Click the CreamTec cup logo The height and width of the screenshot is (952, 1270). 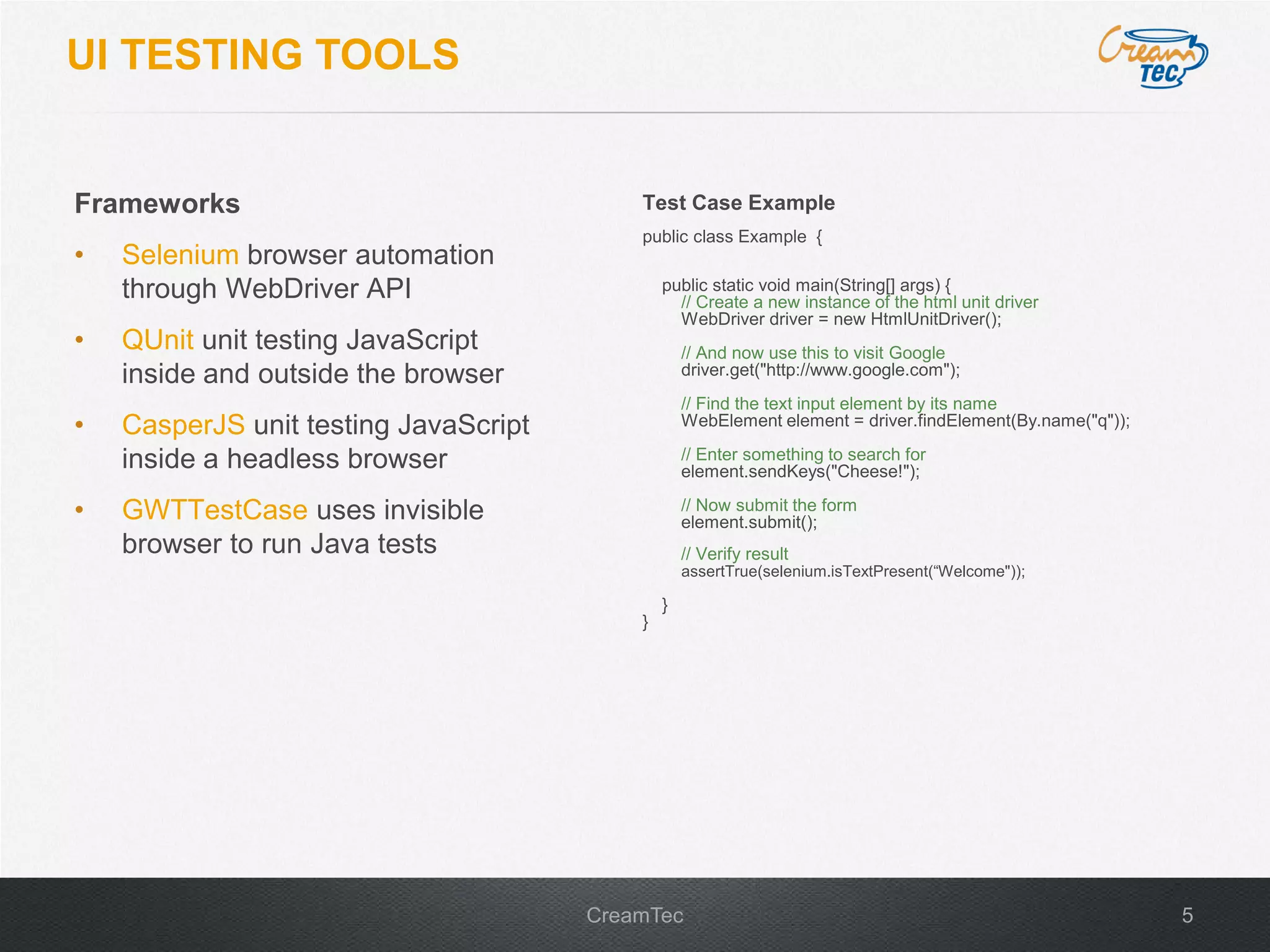1153,56
